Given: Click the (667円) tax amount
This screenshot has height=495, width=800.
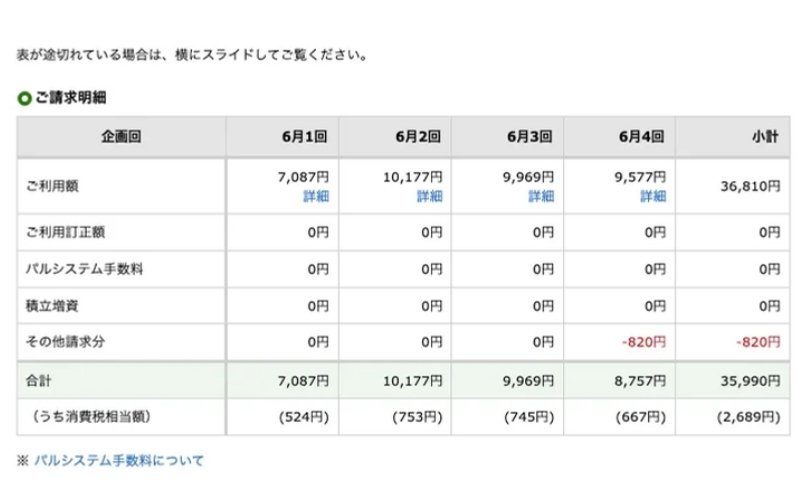Looking at the screenshot, I should (x=641, y=417).
